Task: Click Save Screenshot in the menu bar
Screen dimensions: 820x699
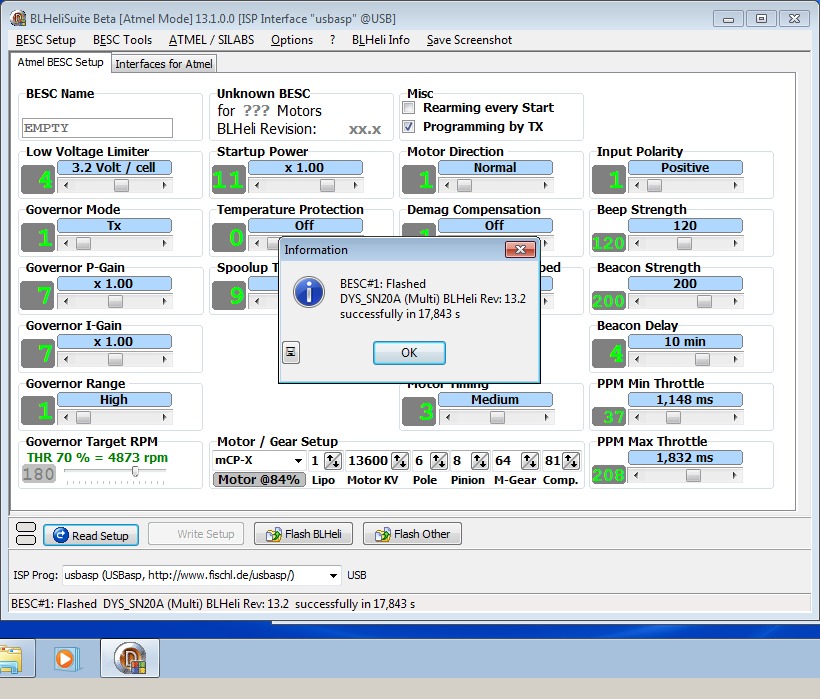Action: click(469, 40)
